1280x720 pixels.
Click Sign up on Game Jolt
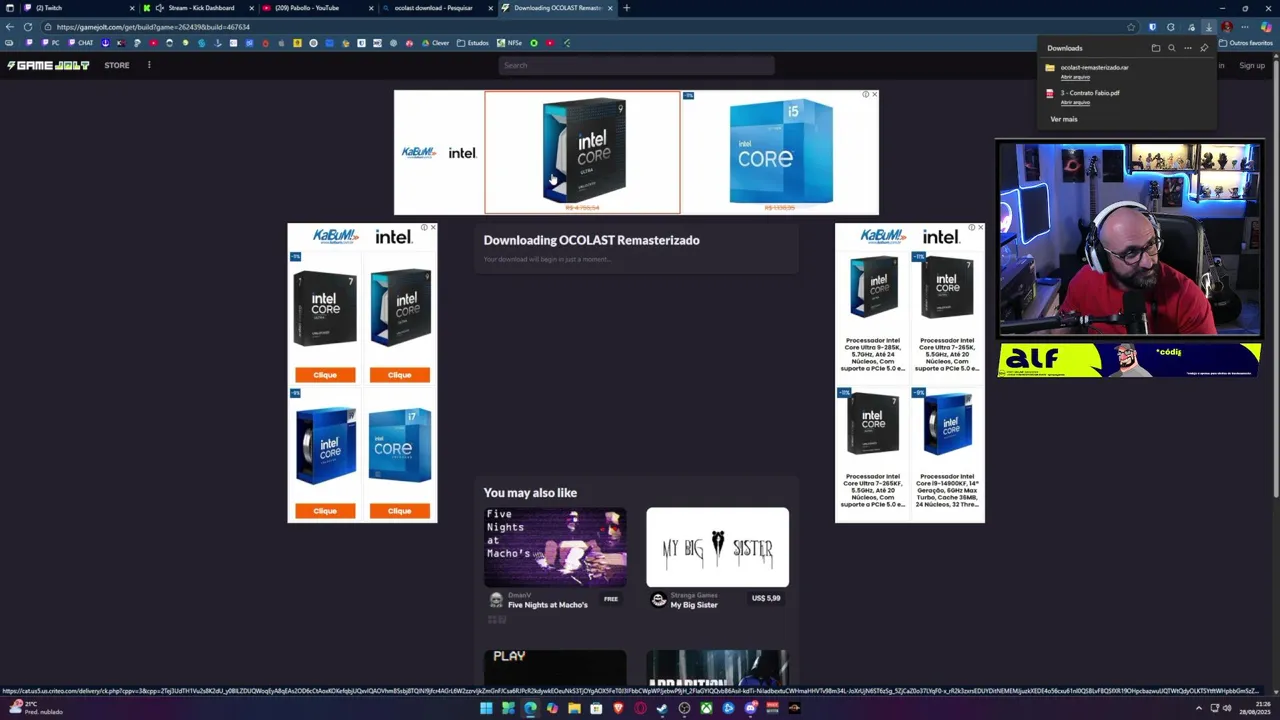click(1252, 65)
